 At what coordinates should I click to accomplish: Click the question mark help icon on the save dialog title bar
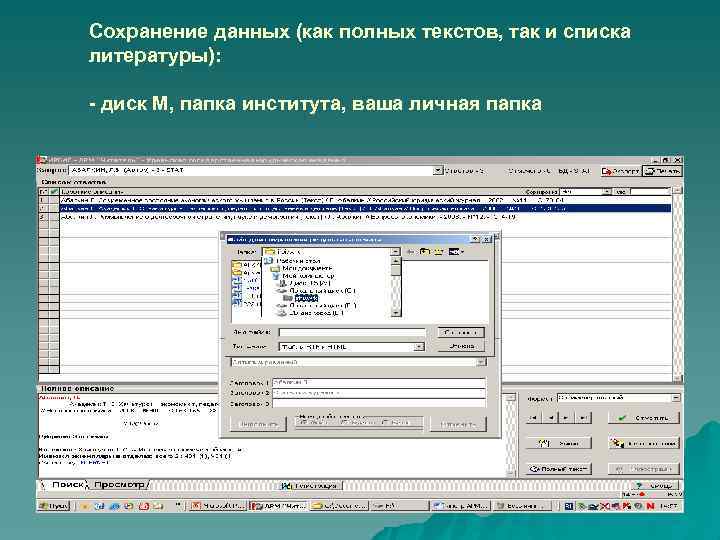click(x=476, y=239)
